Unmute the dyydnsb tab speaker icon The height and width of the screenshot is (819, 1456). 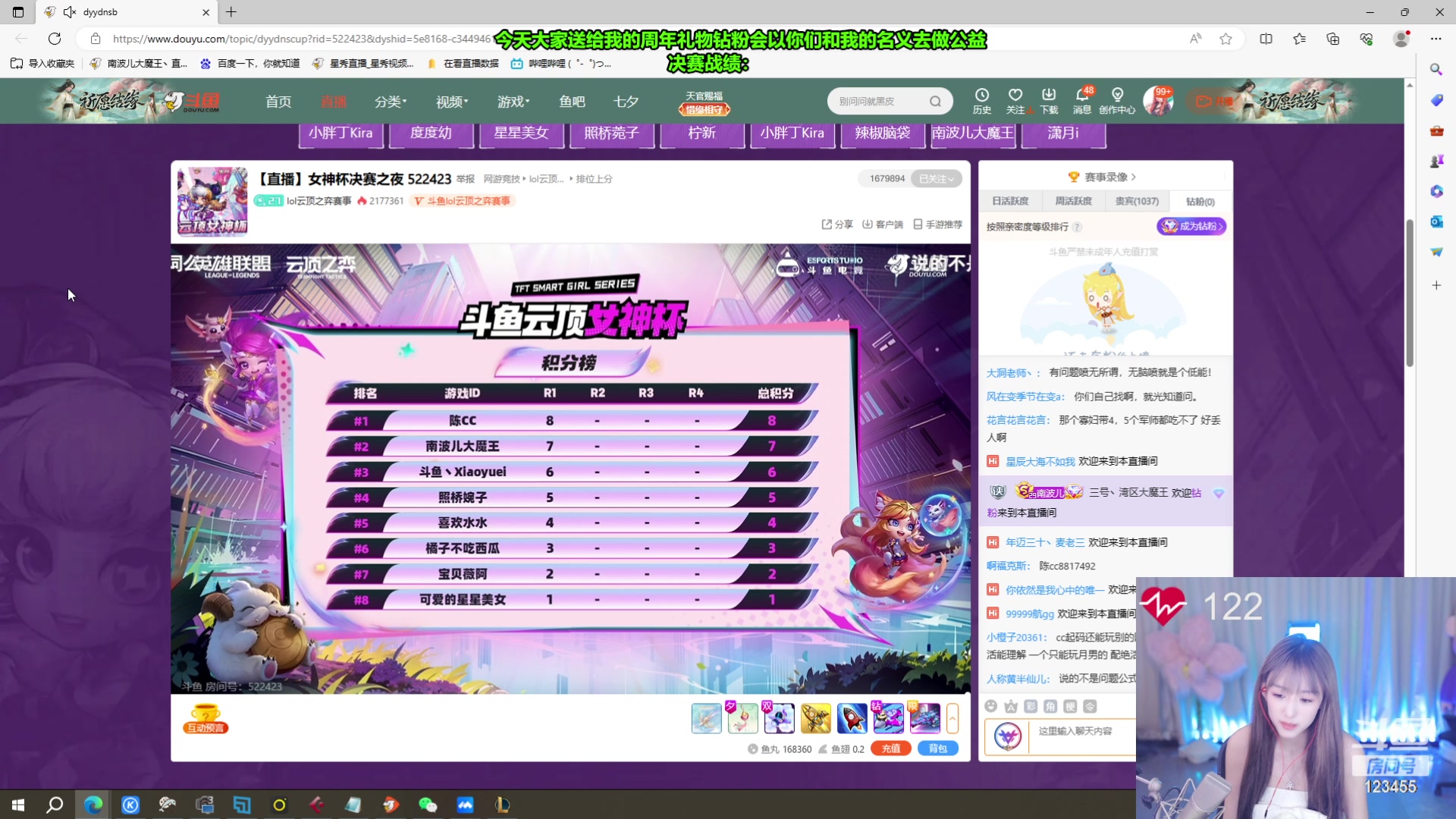click(x=70, y=12)
